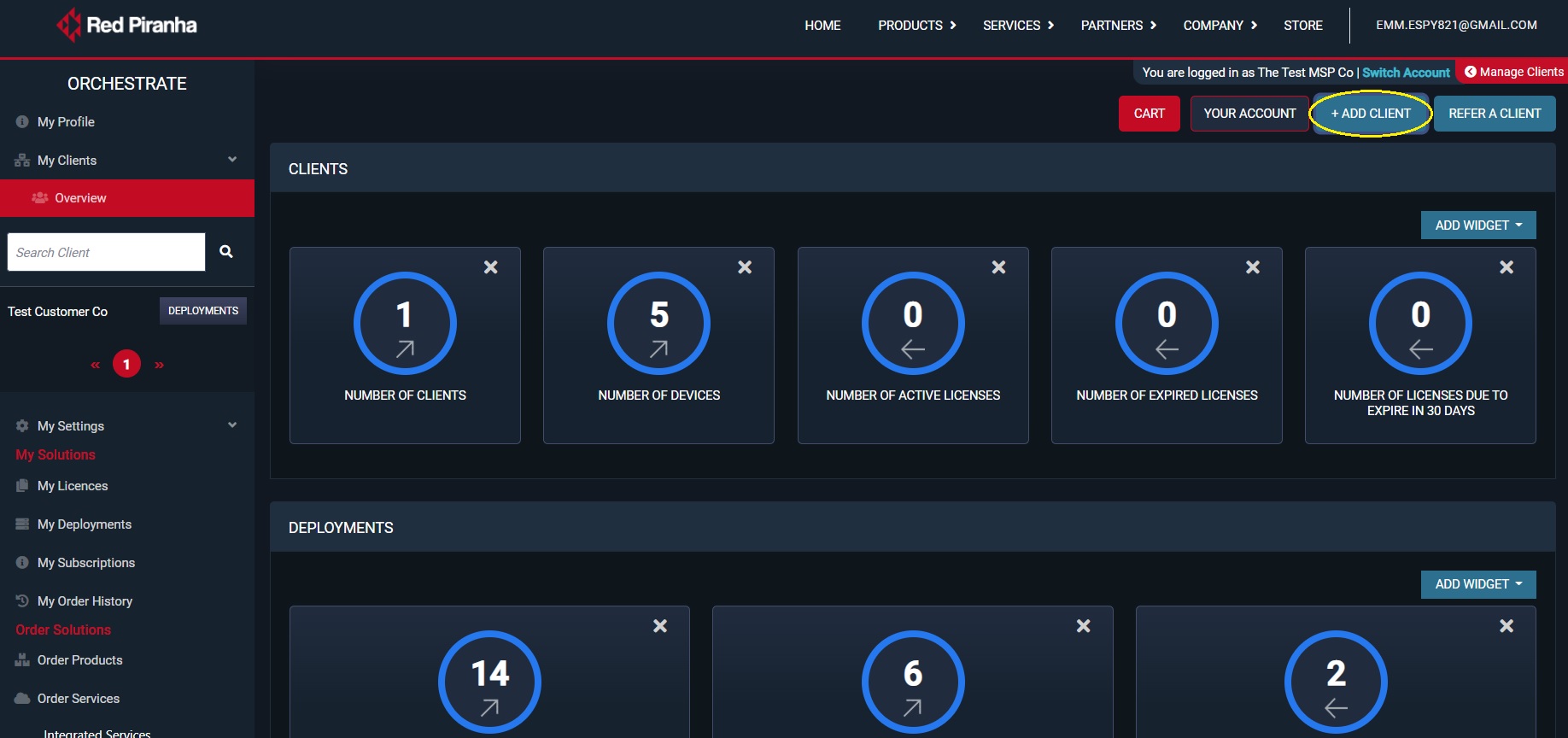Click the My Licences document icon
1568x738 pixels.
pos(22,486)
